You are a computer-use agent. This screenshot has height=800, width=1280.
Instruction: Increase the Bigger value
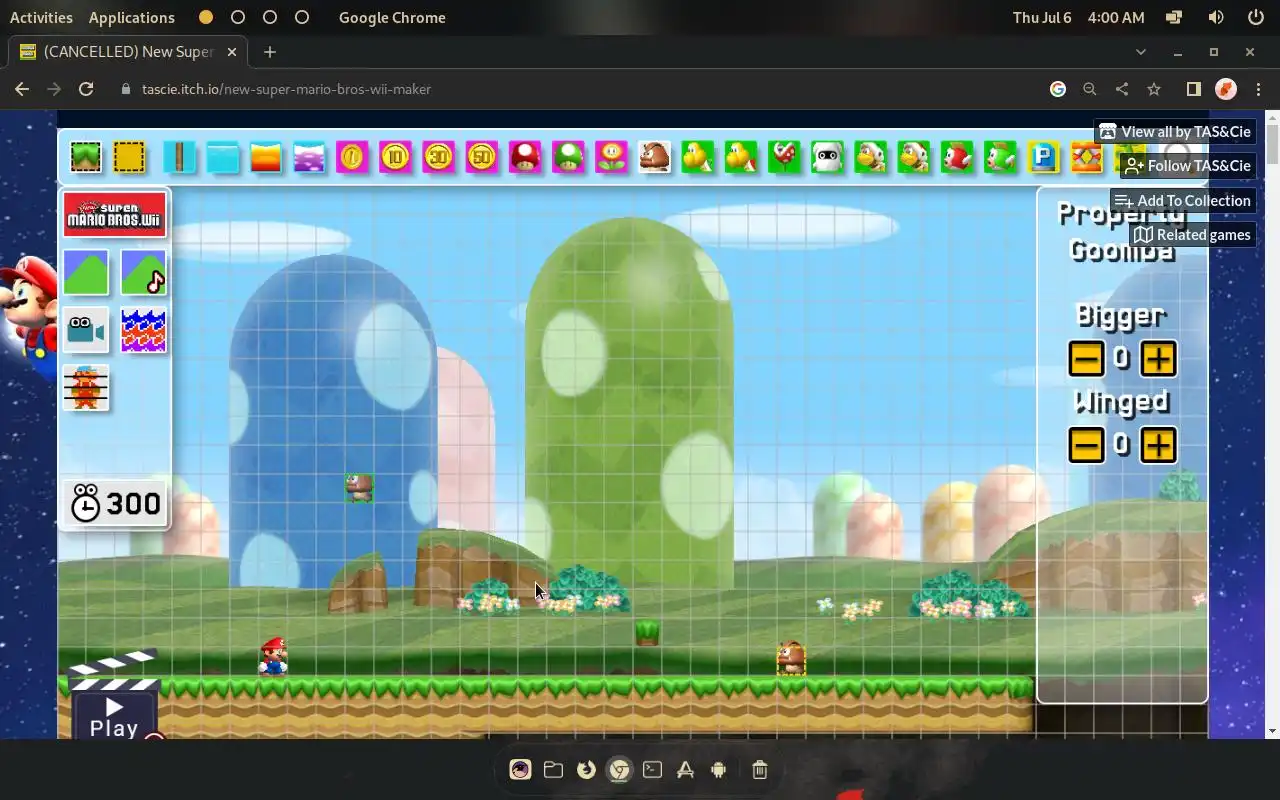(1158, 358)
